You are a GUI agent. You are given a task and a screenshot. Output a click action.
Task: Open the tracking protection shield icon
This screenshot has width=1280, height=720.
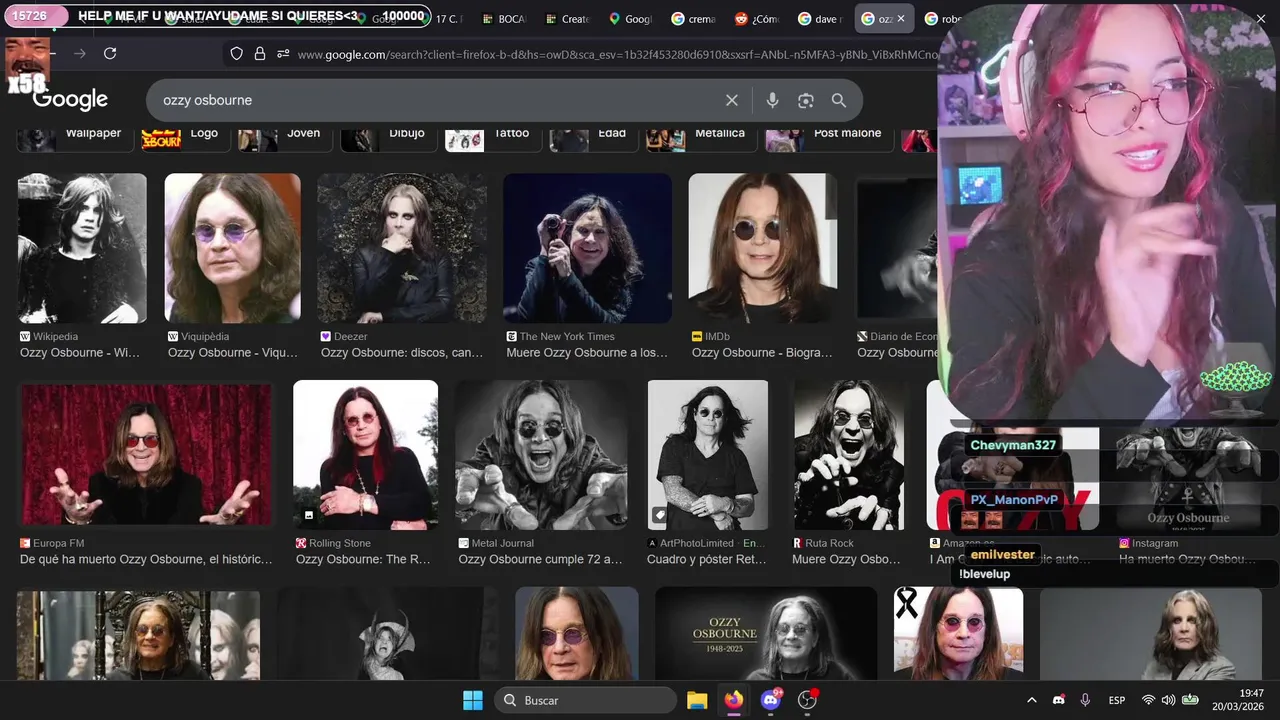coord(236,54)
